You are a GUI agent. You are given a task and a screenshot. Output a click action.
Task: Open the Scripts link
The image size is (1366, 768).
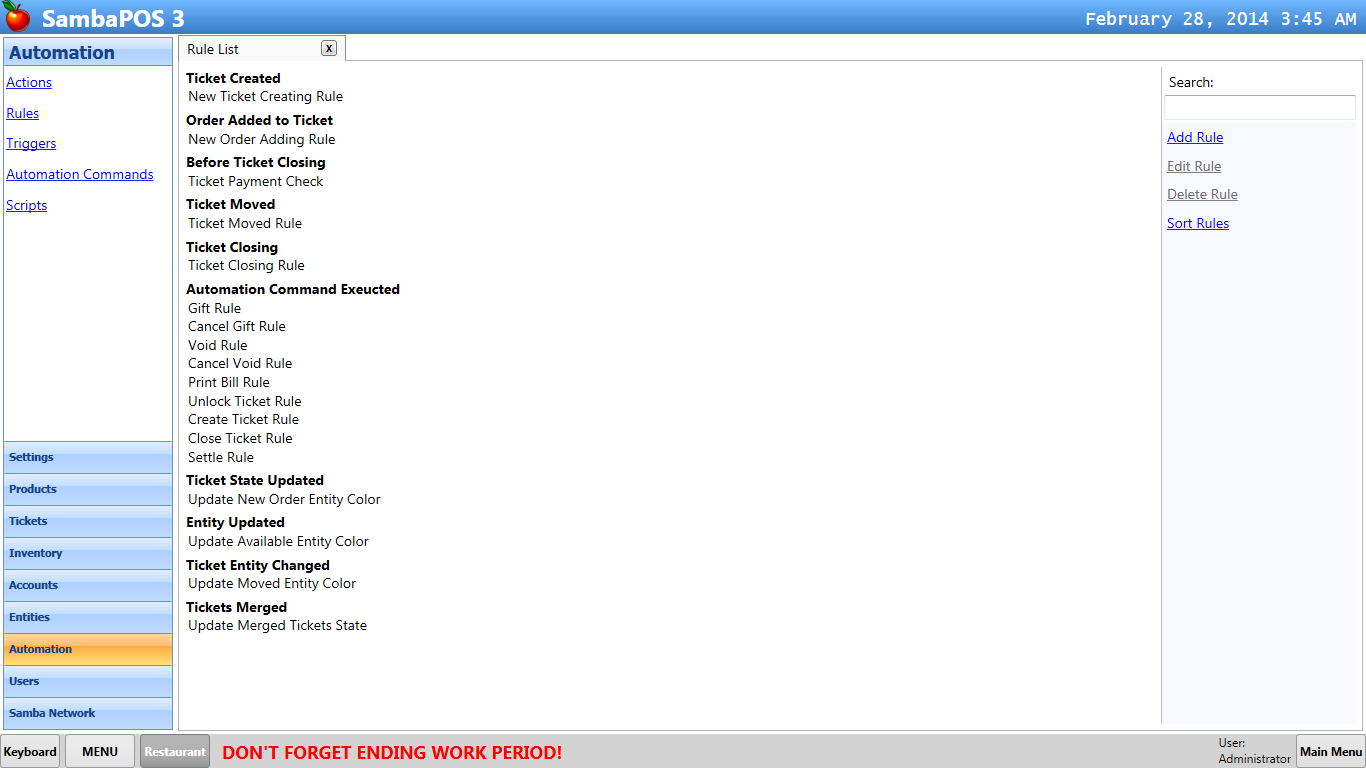pos(27,206)
